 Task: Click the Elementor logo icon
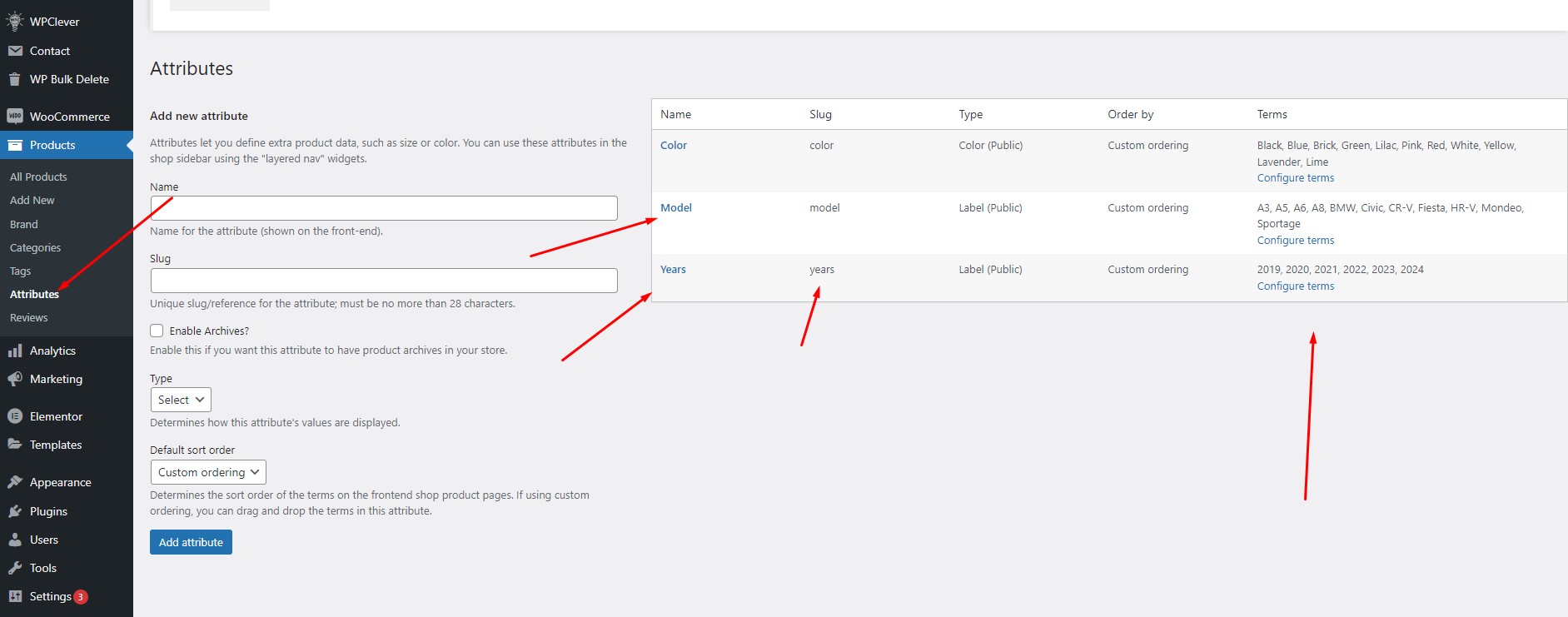pos(15,416)
